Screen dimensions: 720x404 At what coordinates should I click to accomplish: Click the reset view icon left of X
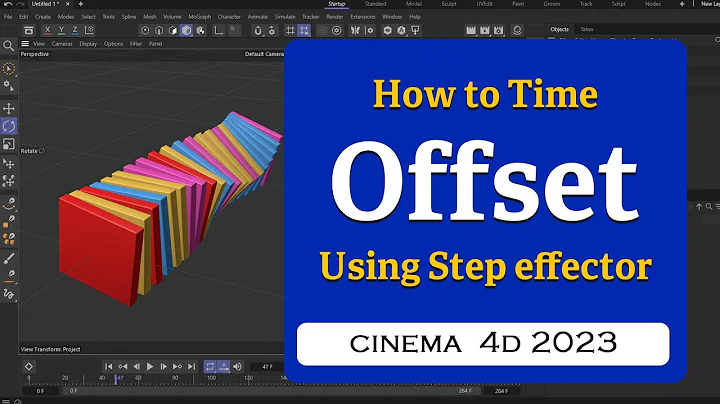(x=29, y=30)
